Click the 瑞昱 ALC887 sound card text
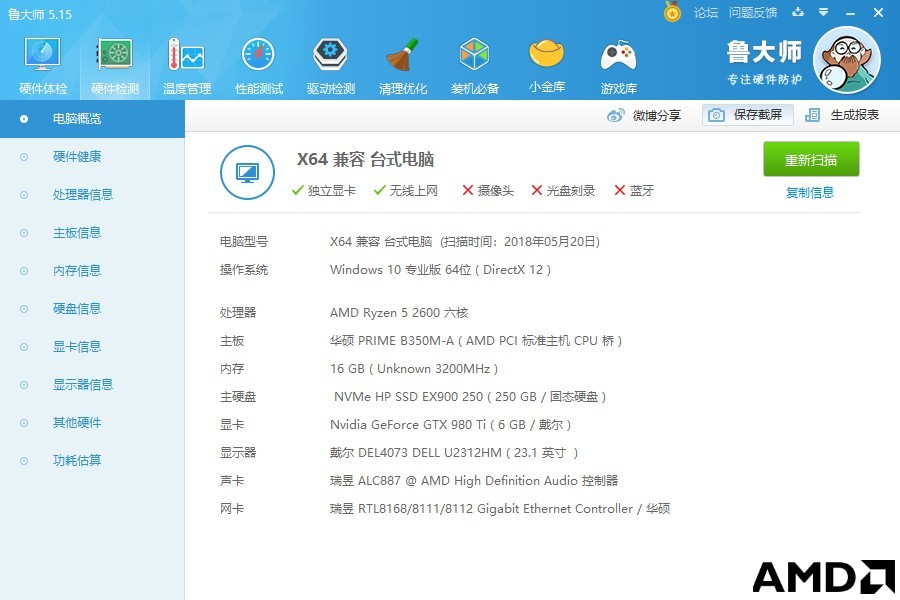 click(474, 481)
